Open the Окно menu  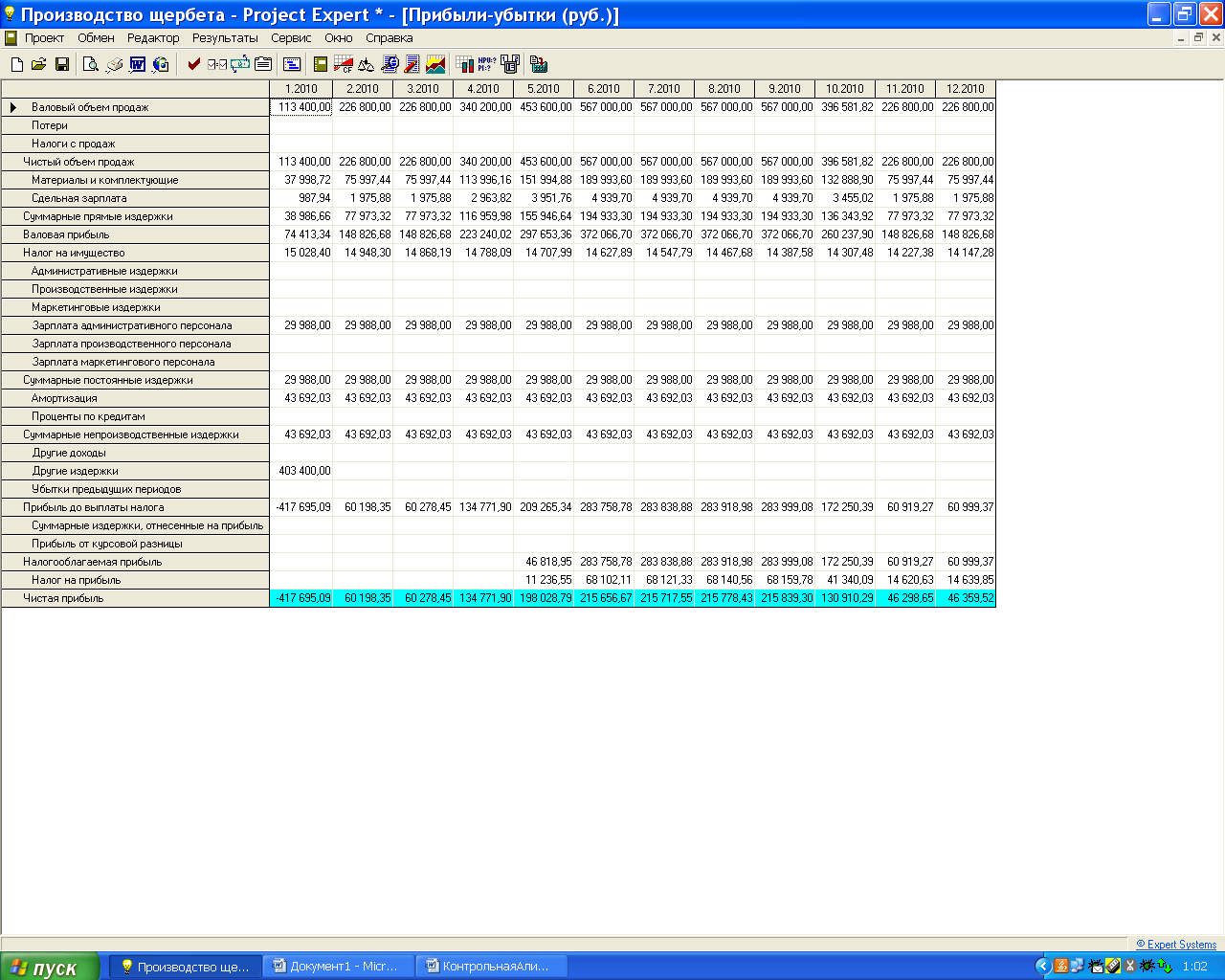point(339,38)
